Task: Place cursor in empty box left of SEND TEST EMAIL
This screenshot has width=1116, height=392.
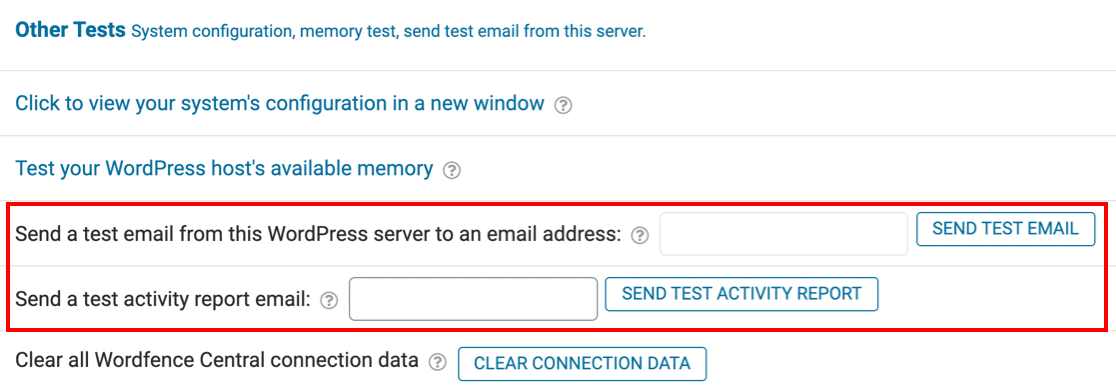Action: point(784,233)
